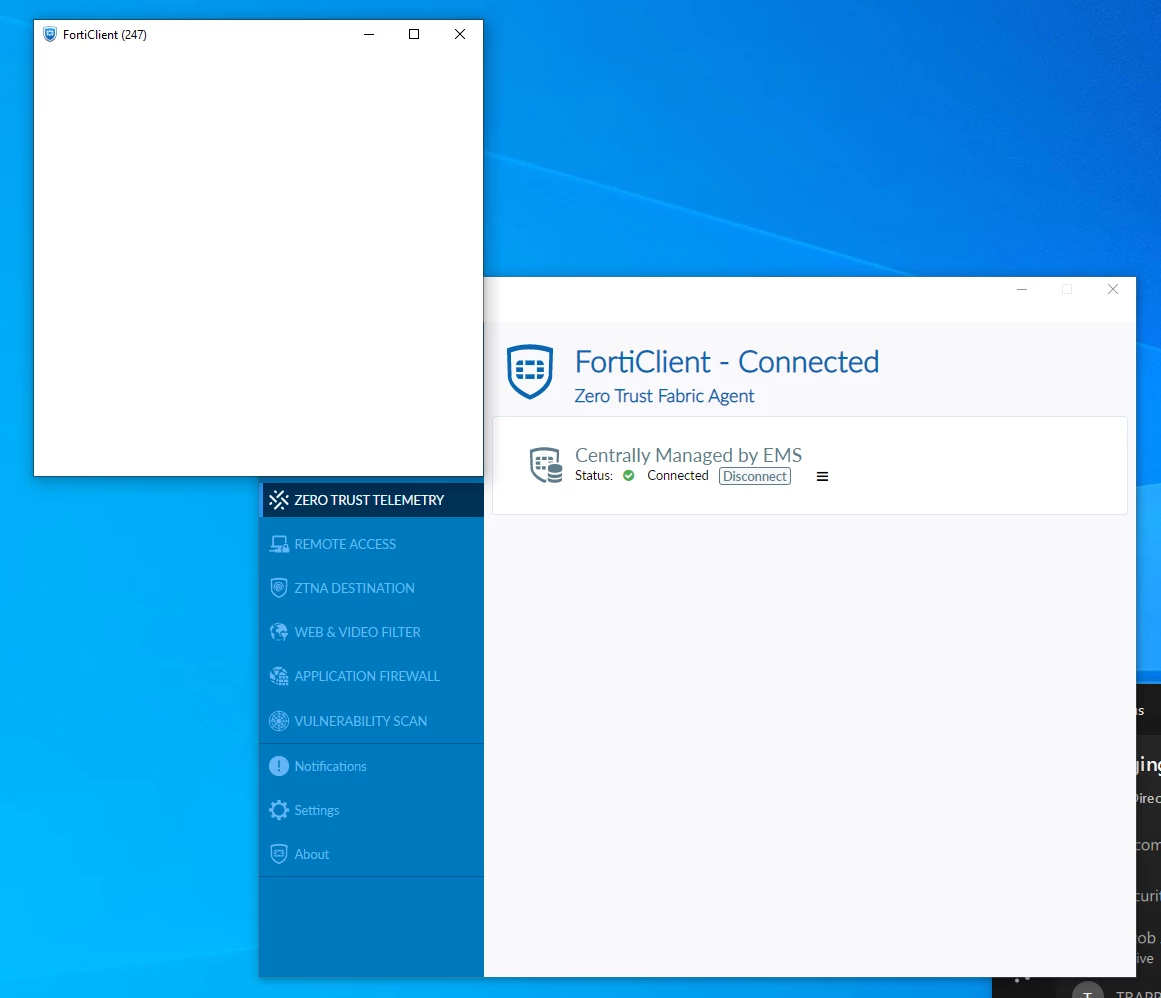Open WEB & VIDEO FILTER label
1161x998 pixels.
[357, 632]
